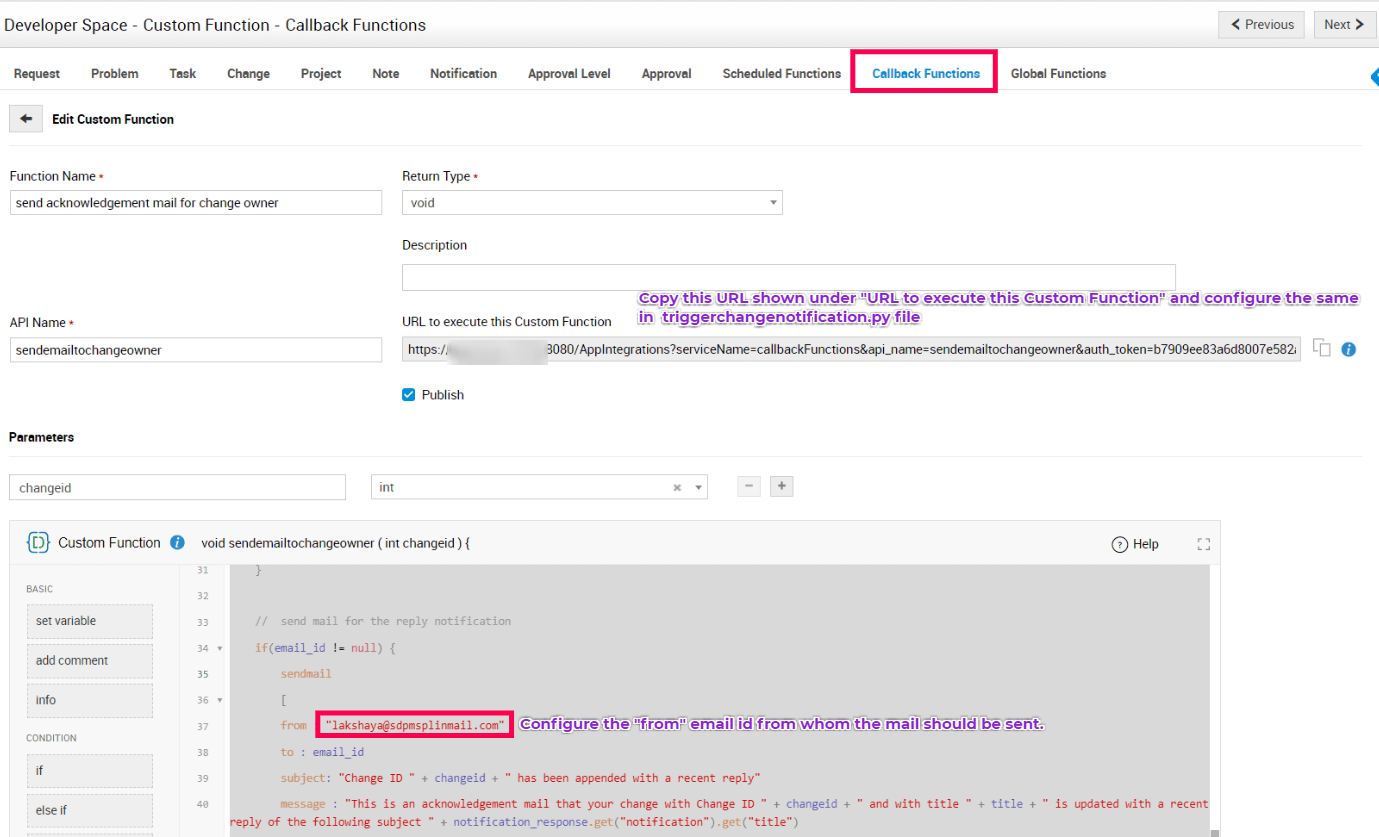Click the info icon beside Custom Function title
The height and width of the screenshot is (837, 1379).
tap(177, 543)
